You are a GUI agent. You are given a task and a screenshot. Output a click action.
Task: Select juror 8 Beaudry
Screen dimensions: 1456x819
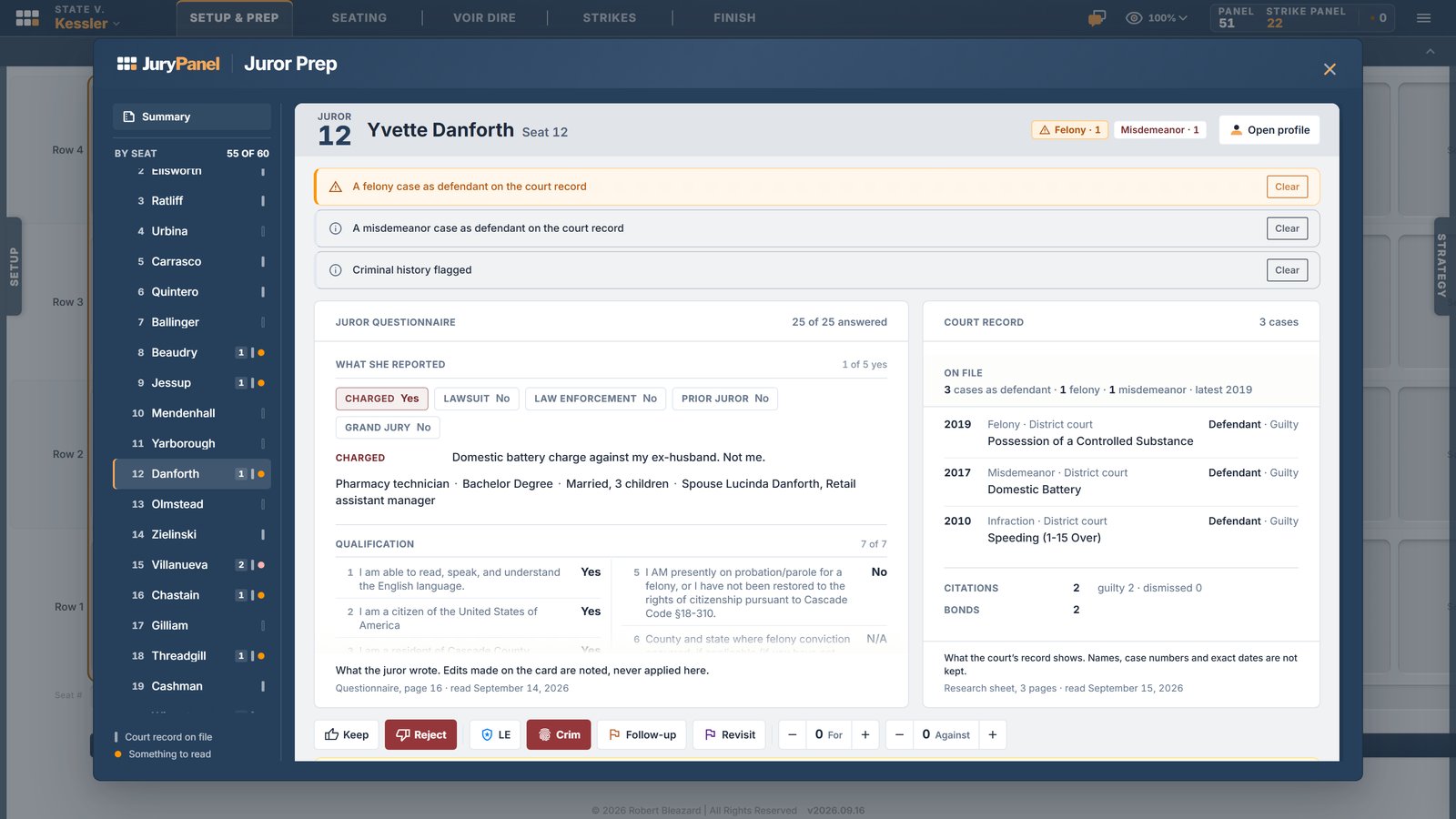(192, 352)
